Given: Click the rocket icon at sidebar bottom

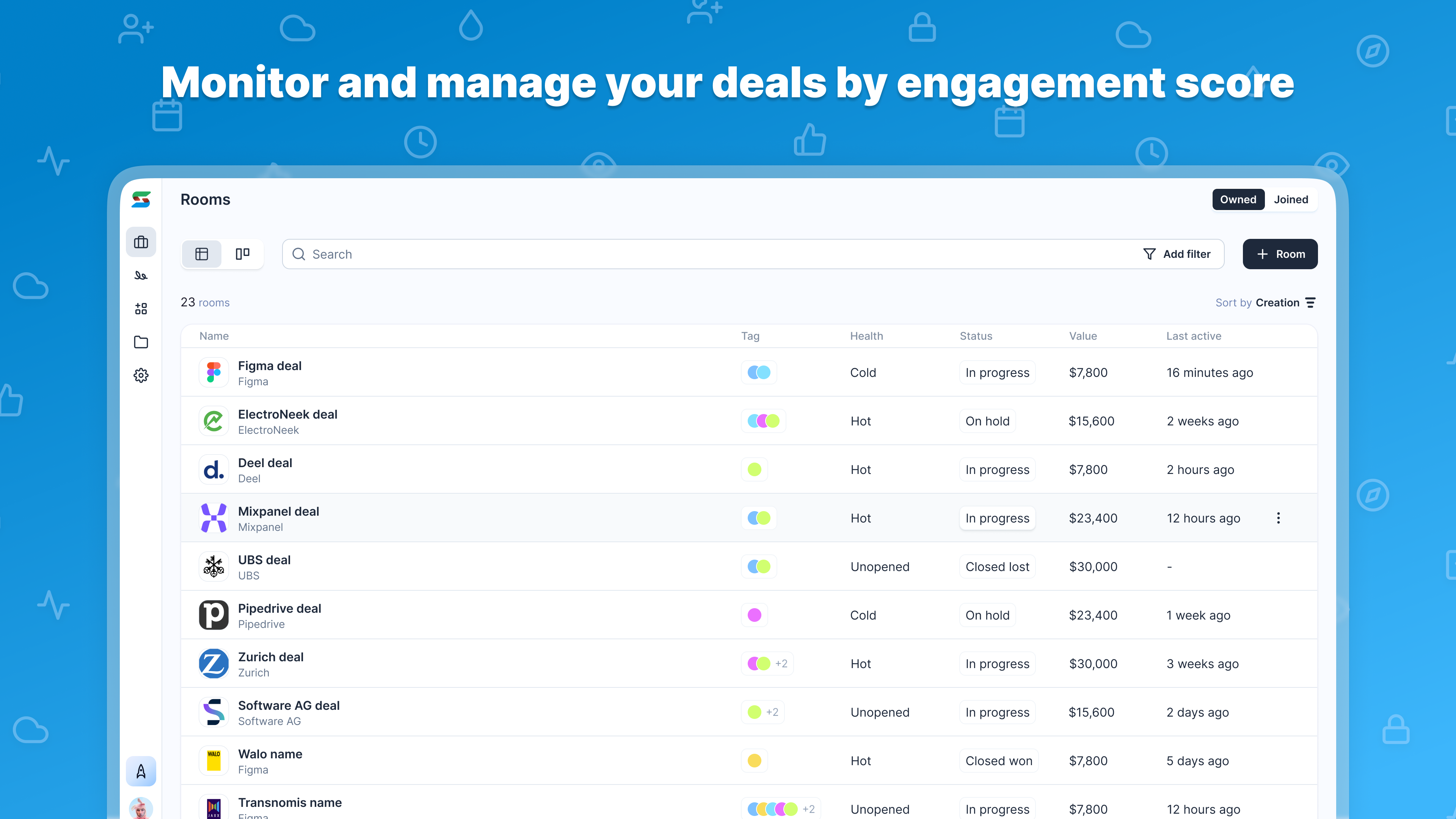Looking at the screenshot, I should [x=141, y=771].
